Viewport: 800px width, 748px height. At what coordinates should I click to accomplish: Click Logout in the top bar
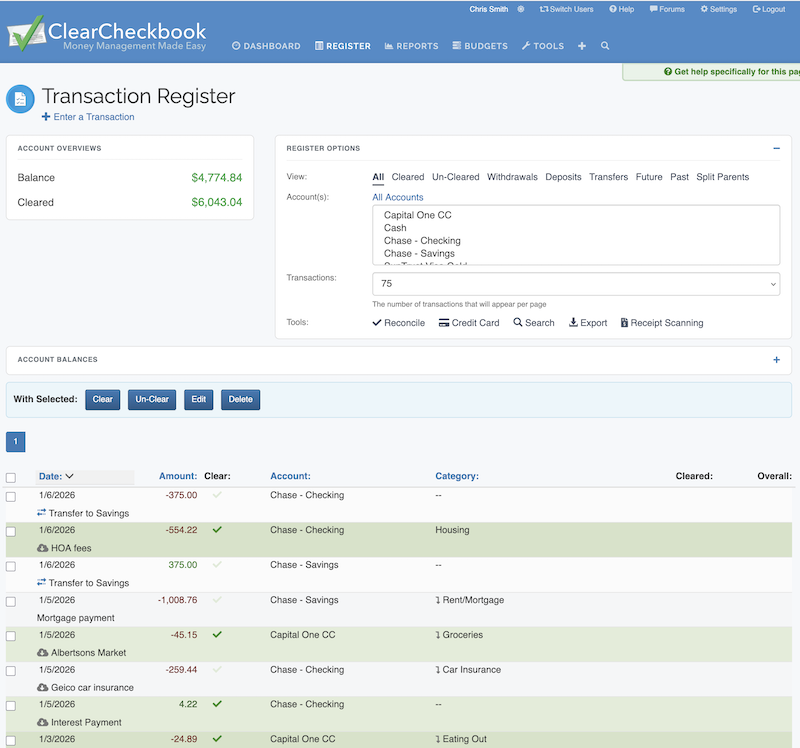point(769,9)
